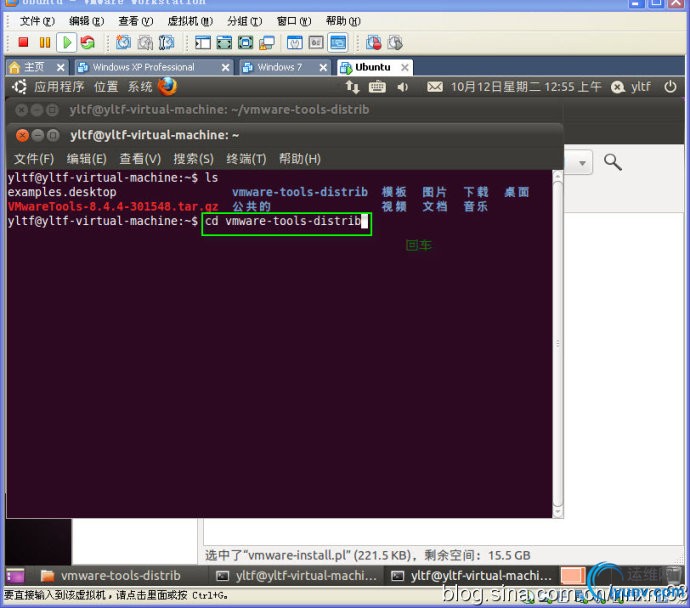
Task: Click the date and time clock in panel
Action: pyautogui.click(x=526, y=87)
